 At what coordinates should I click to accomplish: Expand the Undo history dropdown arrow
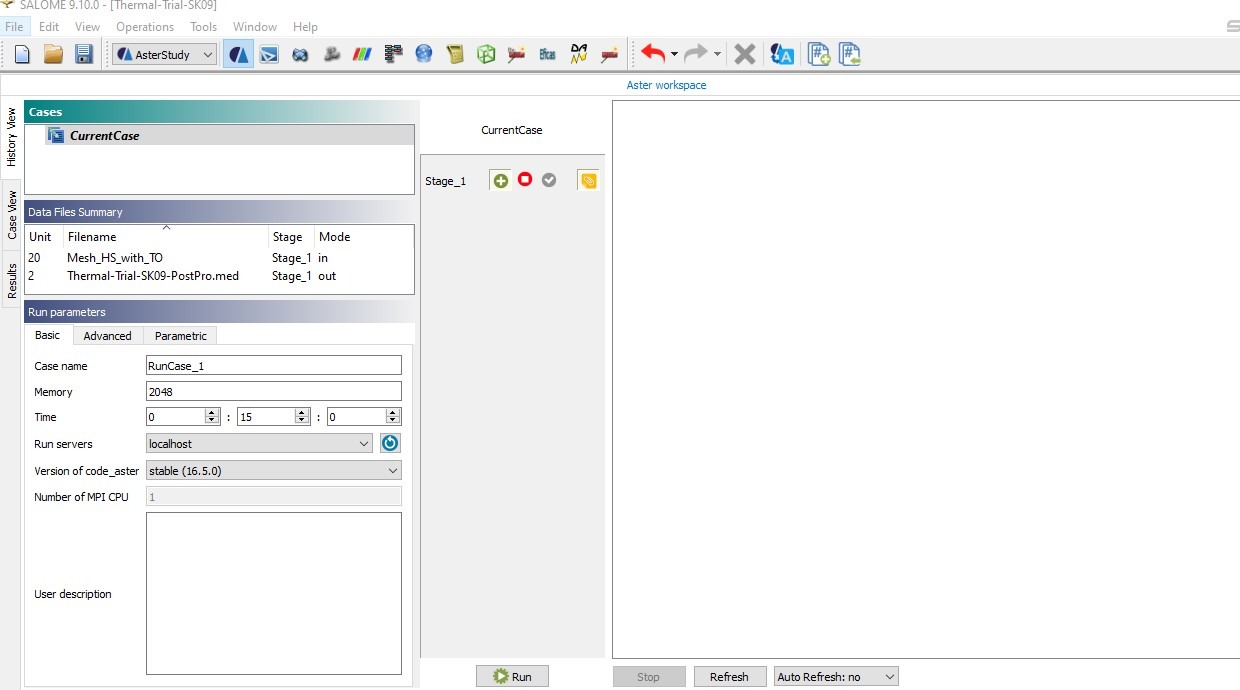(674, 55)
